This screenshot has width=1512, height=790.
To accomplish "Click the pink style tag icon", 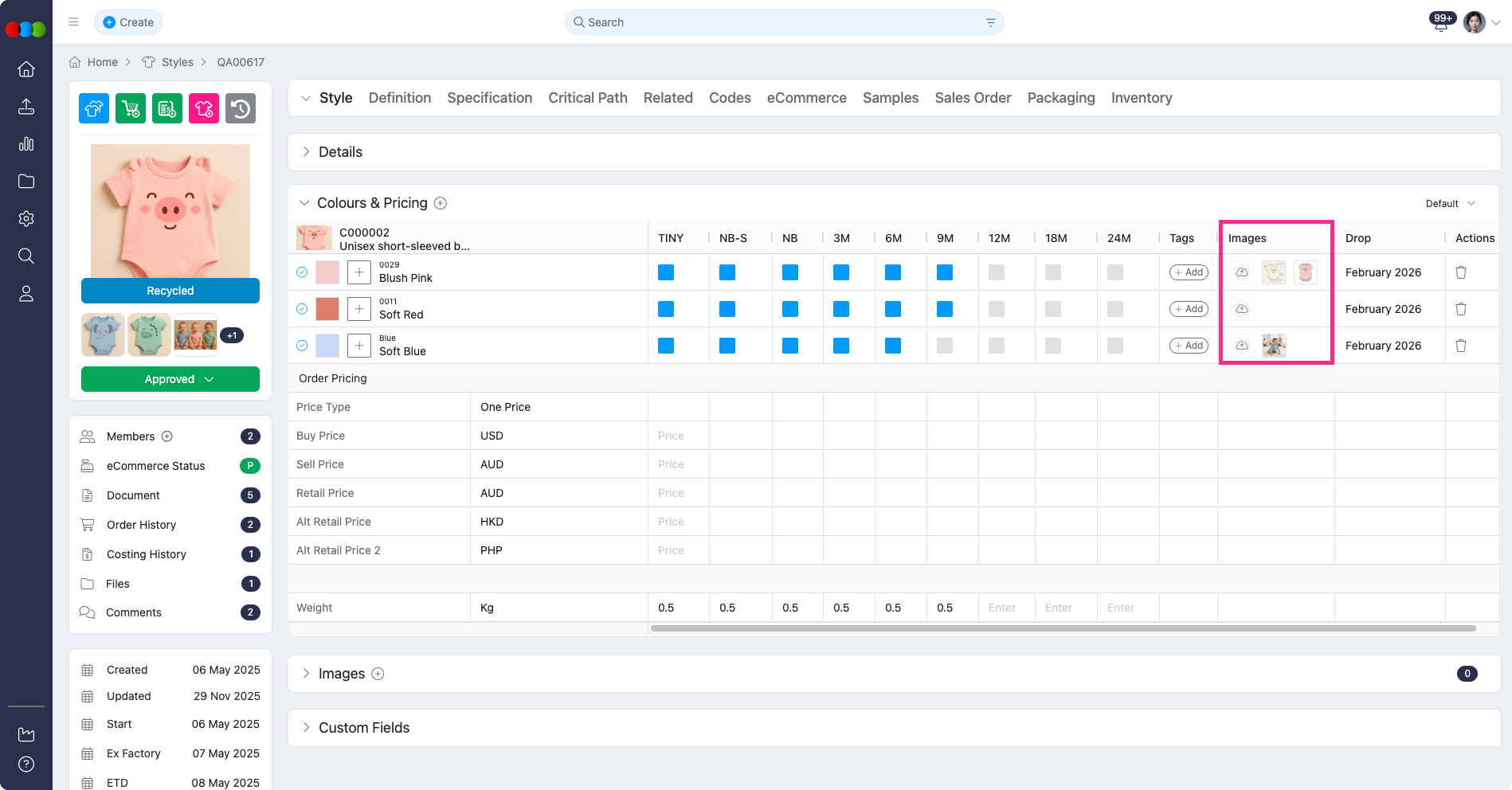I will point(204,108).
